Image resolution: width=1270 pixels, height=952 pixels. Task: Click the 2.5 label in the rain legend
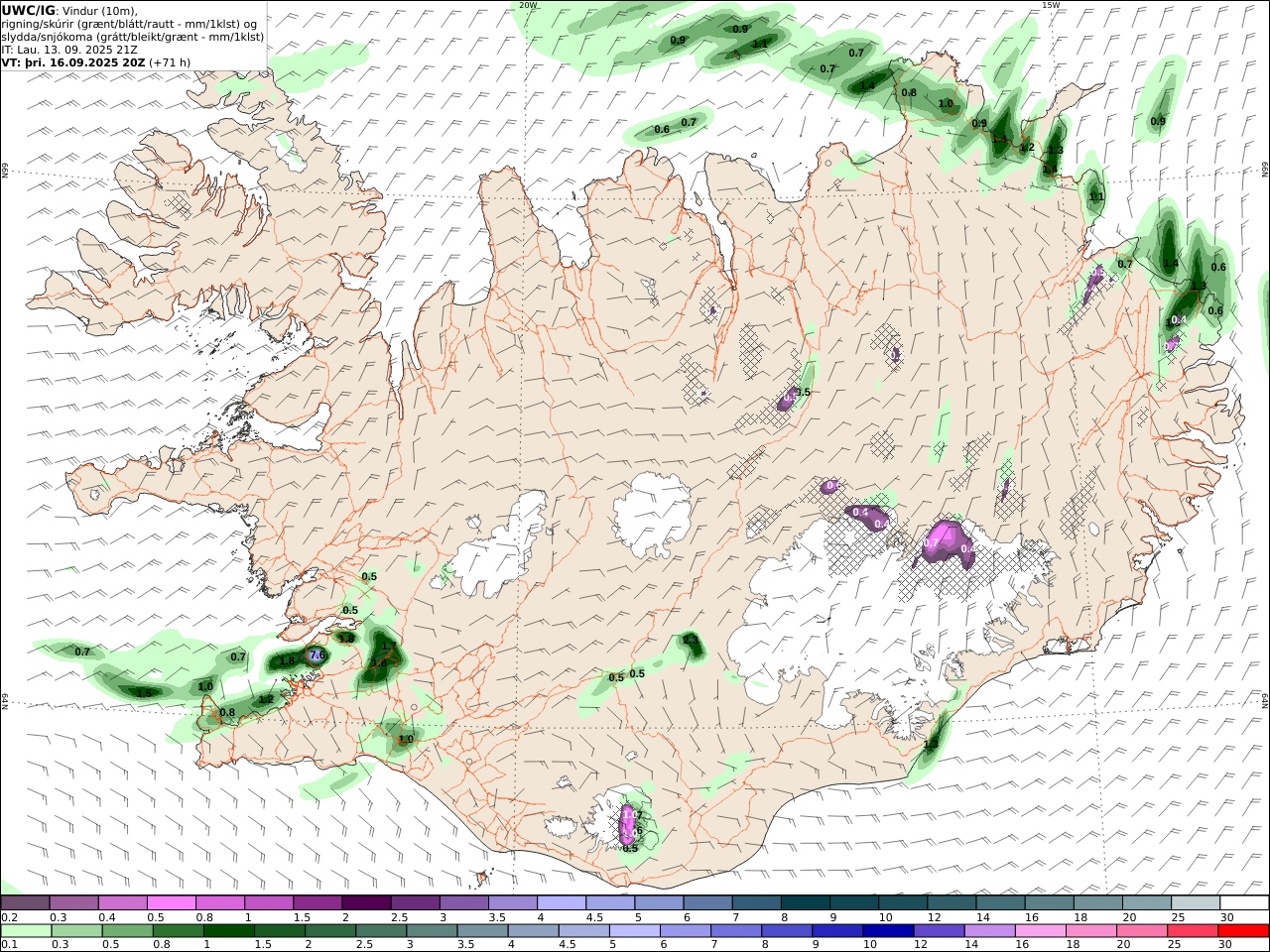click(x=364, y=945)
